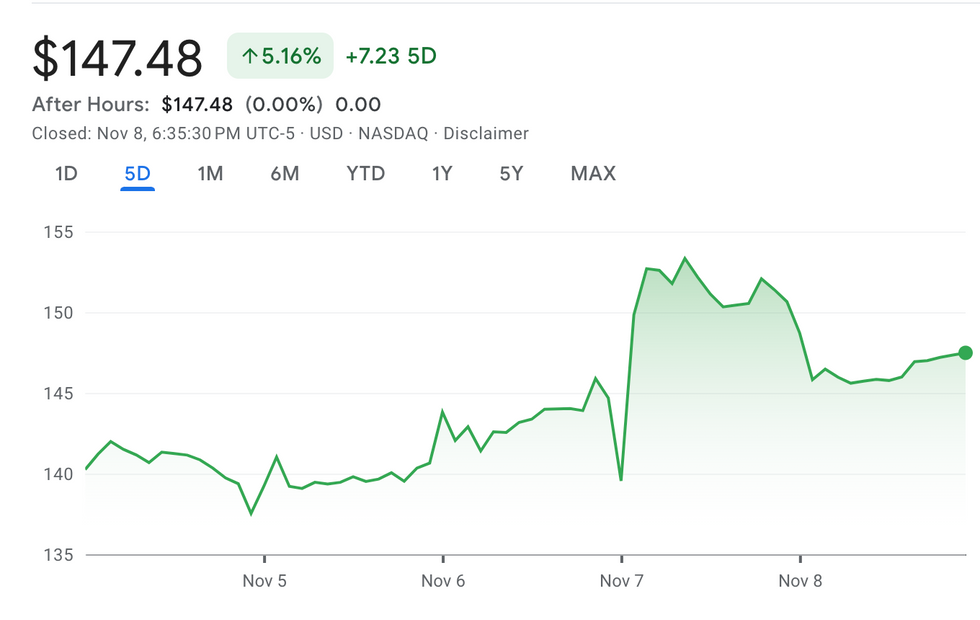Click the up arrow in percentage badge
980x620 pixels.
(x=250, y=57)
